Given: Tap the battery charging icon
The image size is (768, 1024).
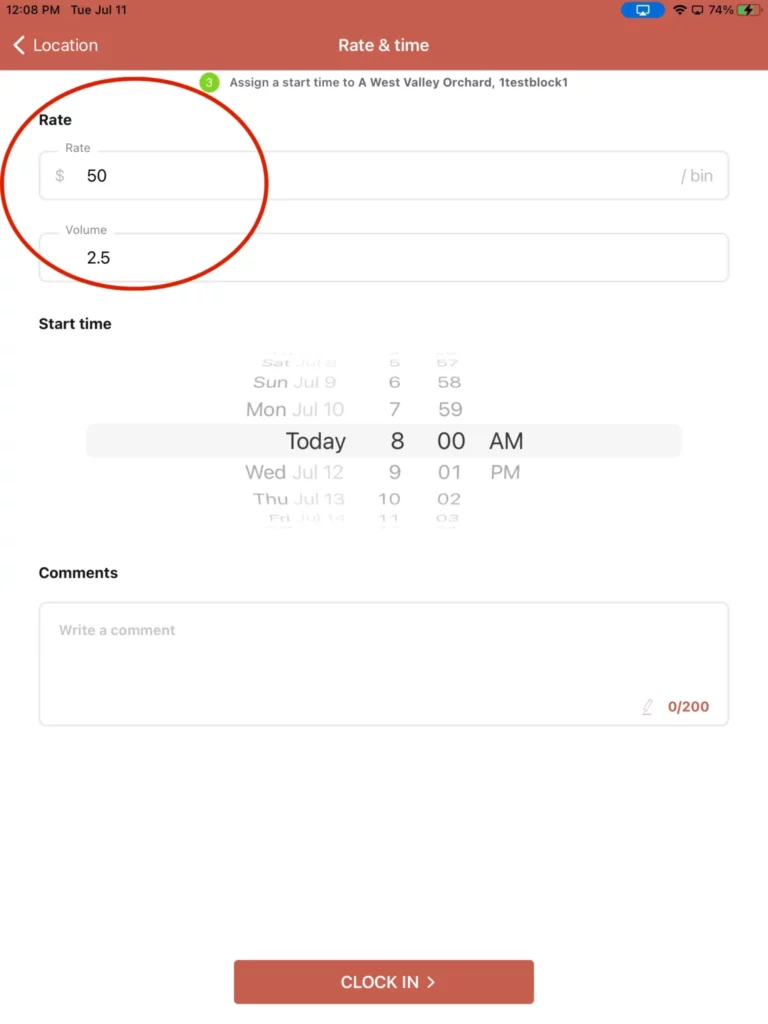Looking at the screenshot, I should pyautogui.click(x=748, y=10).
